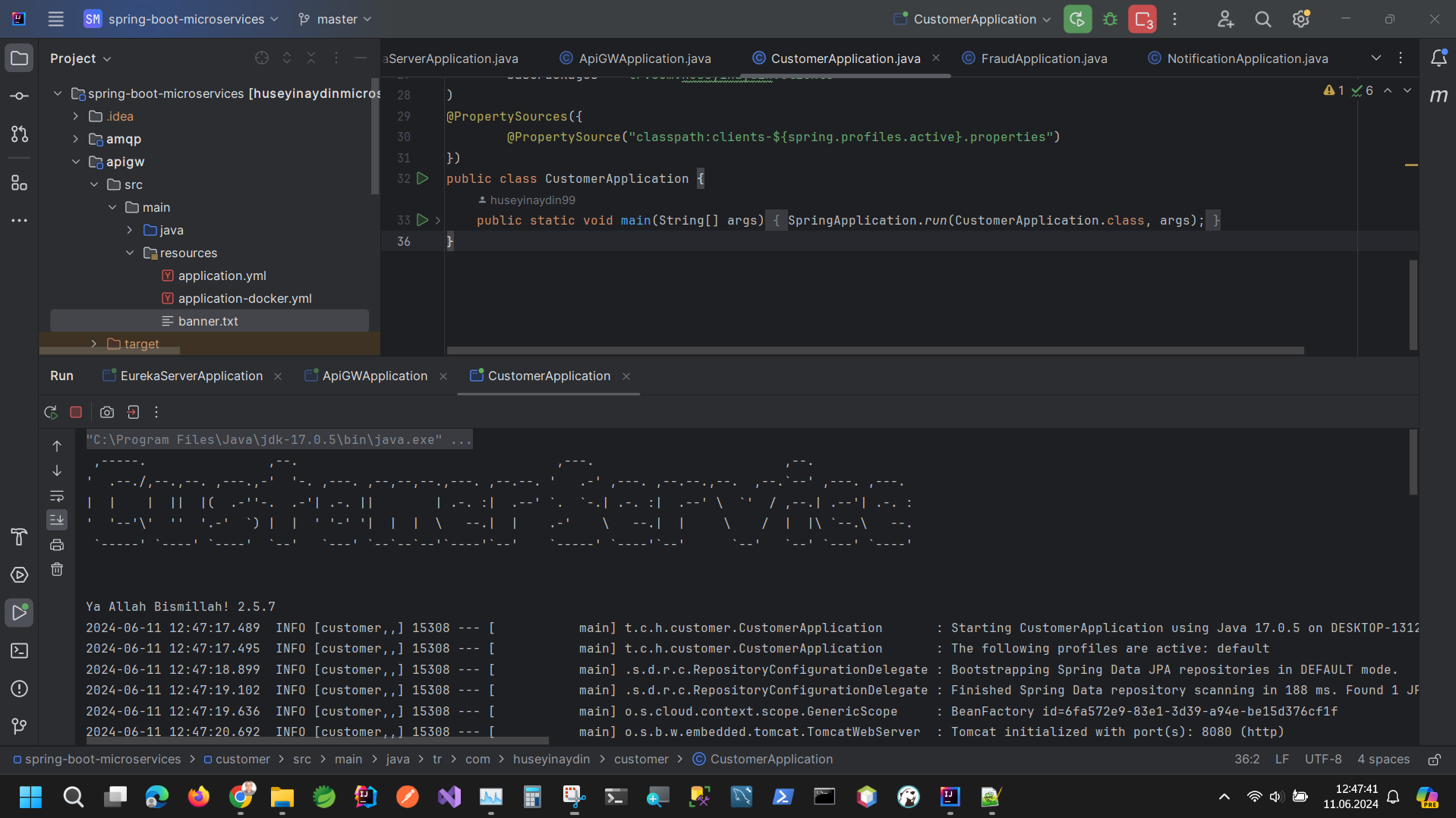
Task: Expand folded main method body
Action: click(x=438, y=220)
